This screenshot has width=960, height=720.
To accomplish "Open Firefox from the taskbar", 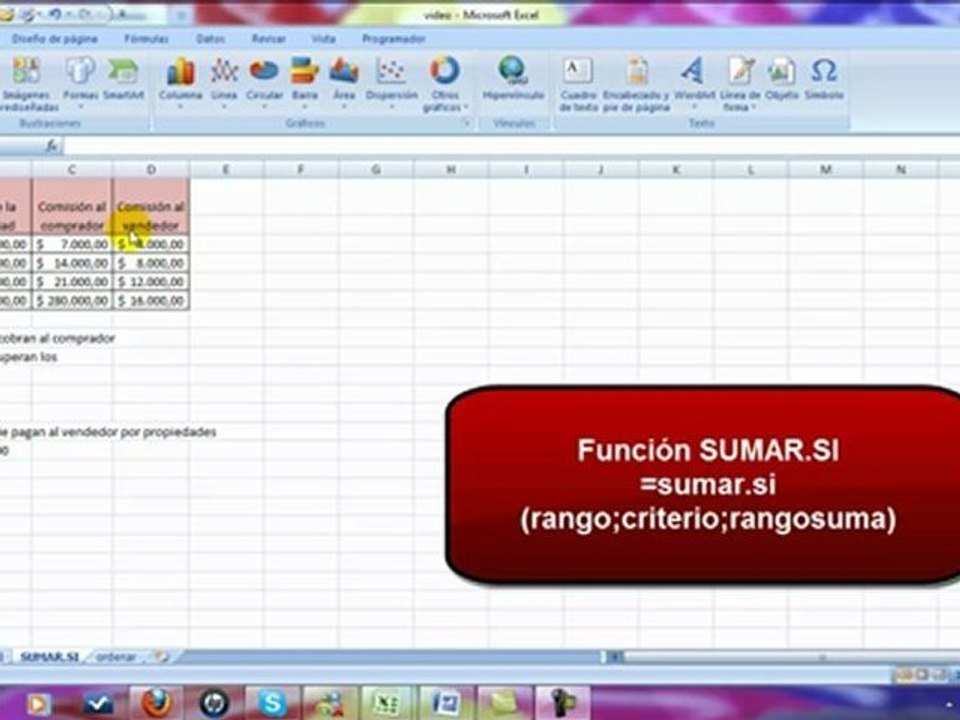I will pyautogui.click(x=158, y=703).
